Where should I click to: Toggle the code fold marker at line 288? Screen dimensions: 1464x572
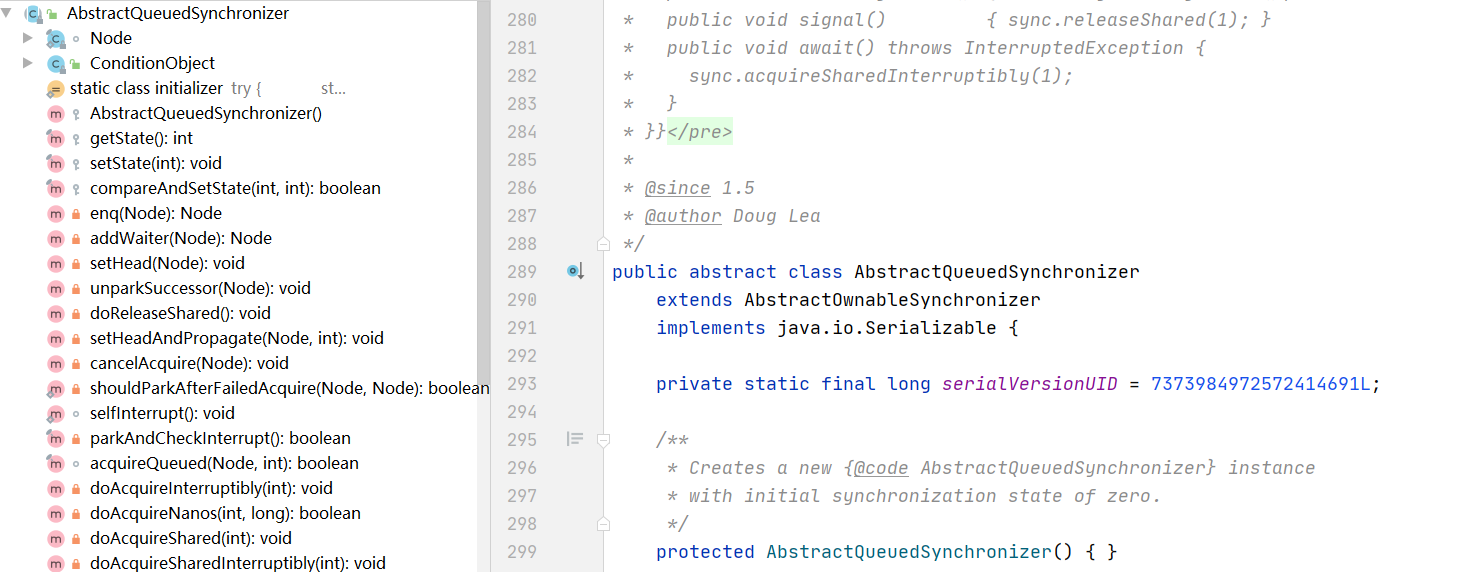603,244
